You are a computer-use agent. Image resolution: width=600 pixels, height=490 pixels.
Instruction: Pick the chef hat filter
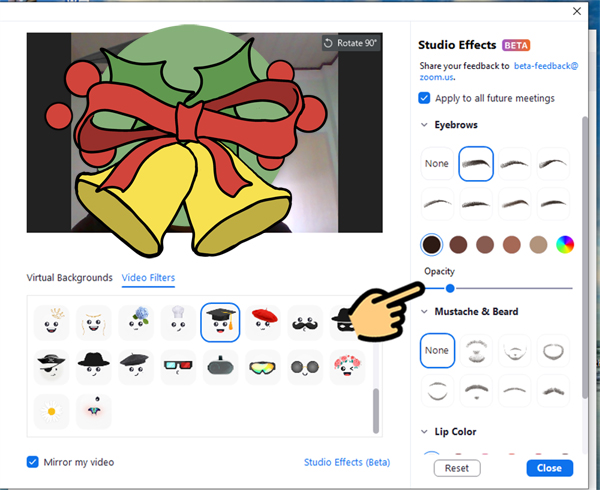click(x=176, y=321)
